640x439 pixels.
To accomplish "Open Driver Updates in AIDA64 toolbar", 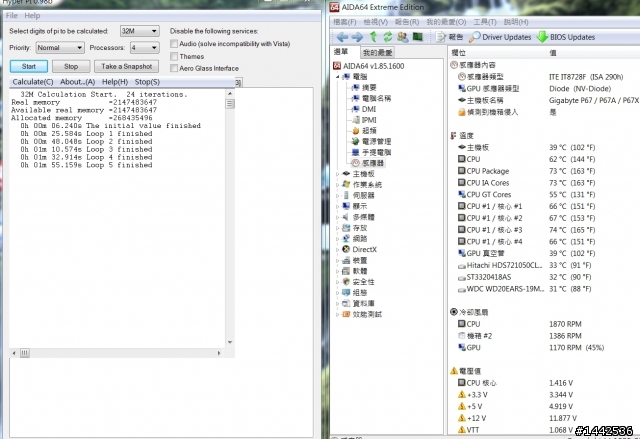I will [x=500, y=37].
